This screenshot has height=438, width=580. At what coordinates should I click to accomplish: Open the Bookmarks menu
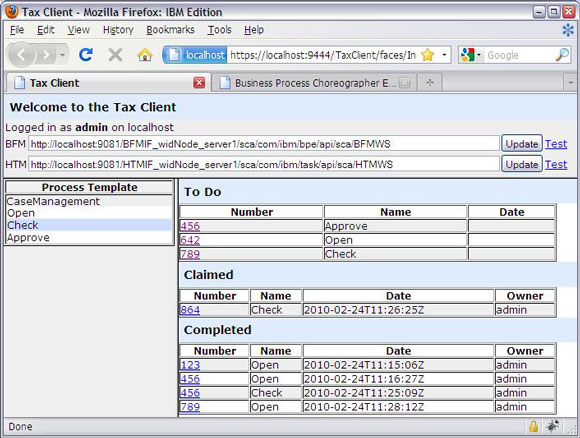coord(170,30)
